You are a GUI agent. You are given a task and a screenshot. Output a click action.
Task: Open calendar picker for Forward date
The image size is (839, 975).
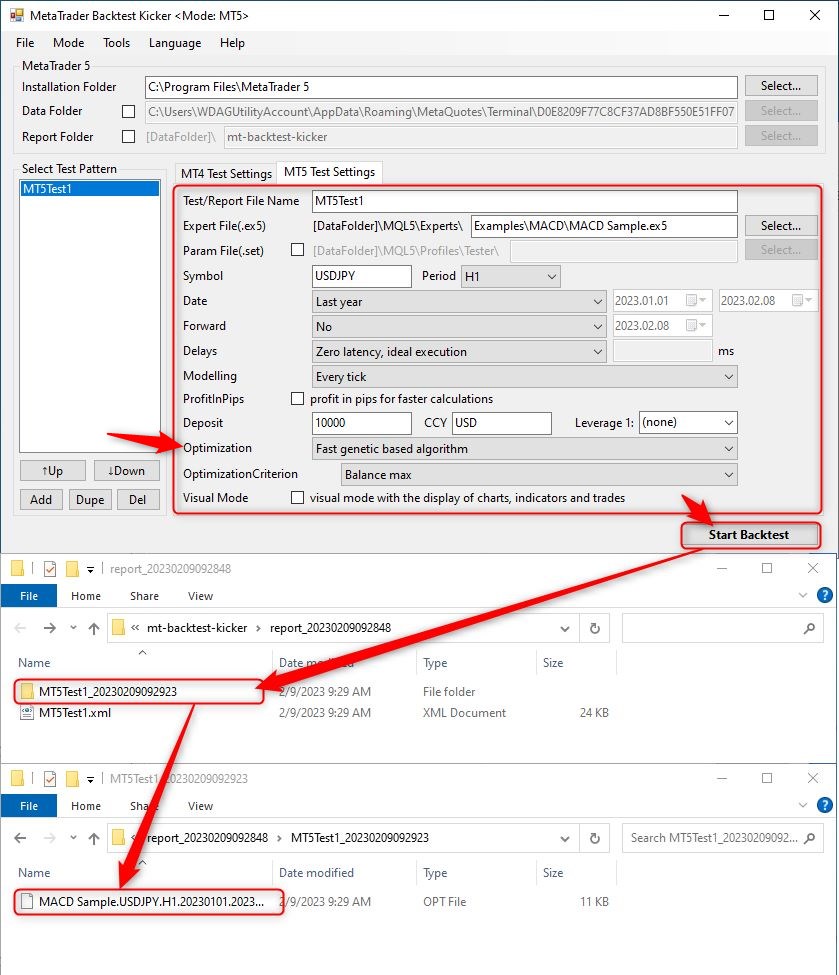coord(697,325)
